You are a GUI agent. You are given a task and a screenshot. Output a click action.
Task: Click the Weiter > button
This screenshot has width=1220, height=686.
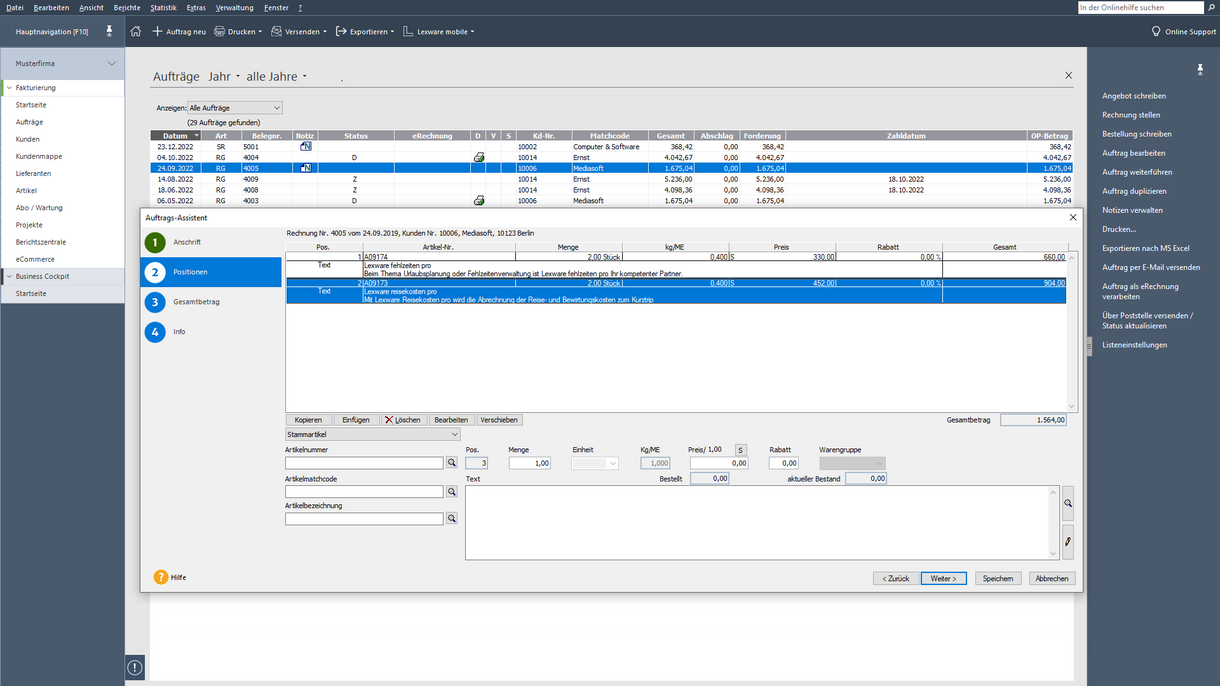(943, 578)
